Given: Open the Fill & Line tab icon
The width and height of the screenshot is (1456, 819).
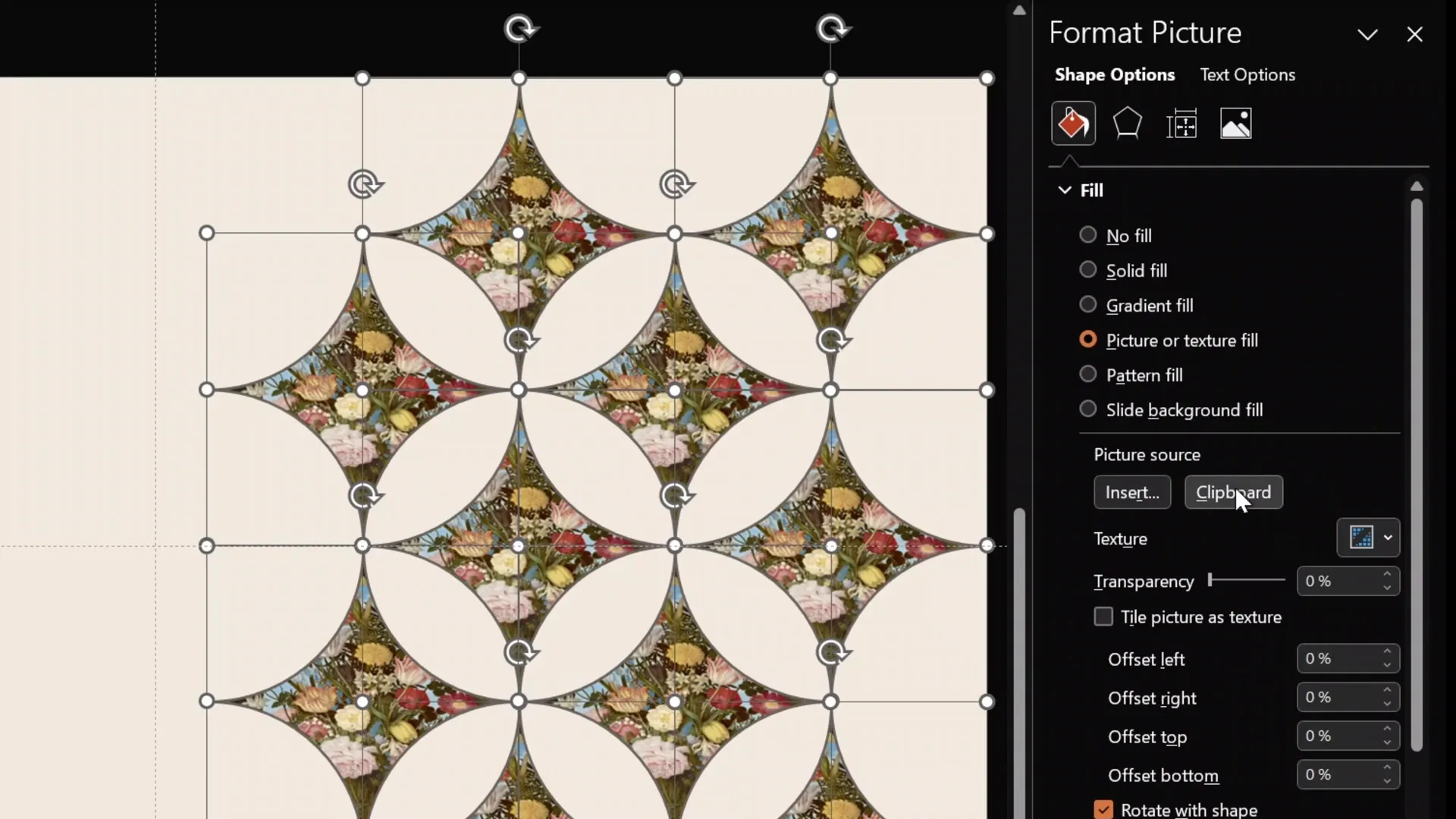Looking at the screenshot, I should (1073, 123).
